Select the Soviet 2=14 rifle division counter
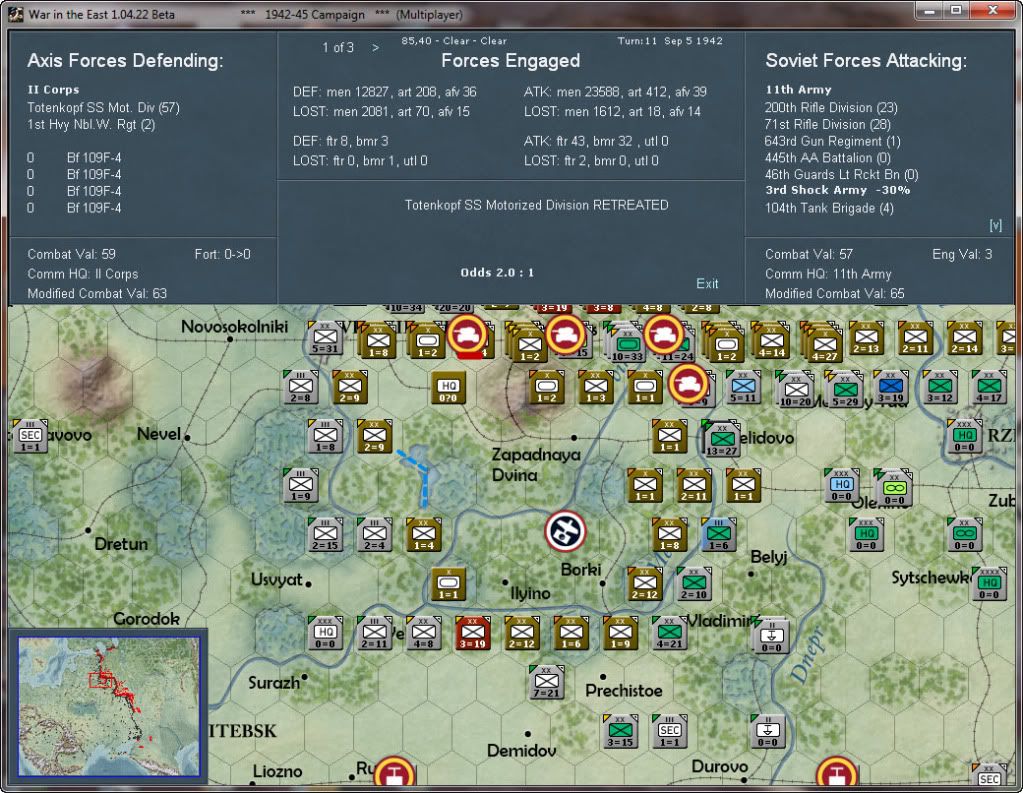The image size is (1023, 793). tap(964, 338)
